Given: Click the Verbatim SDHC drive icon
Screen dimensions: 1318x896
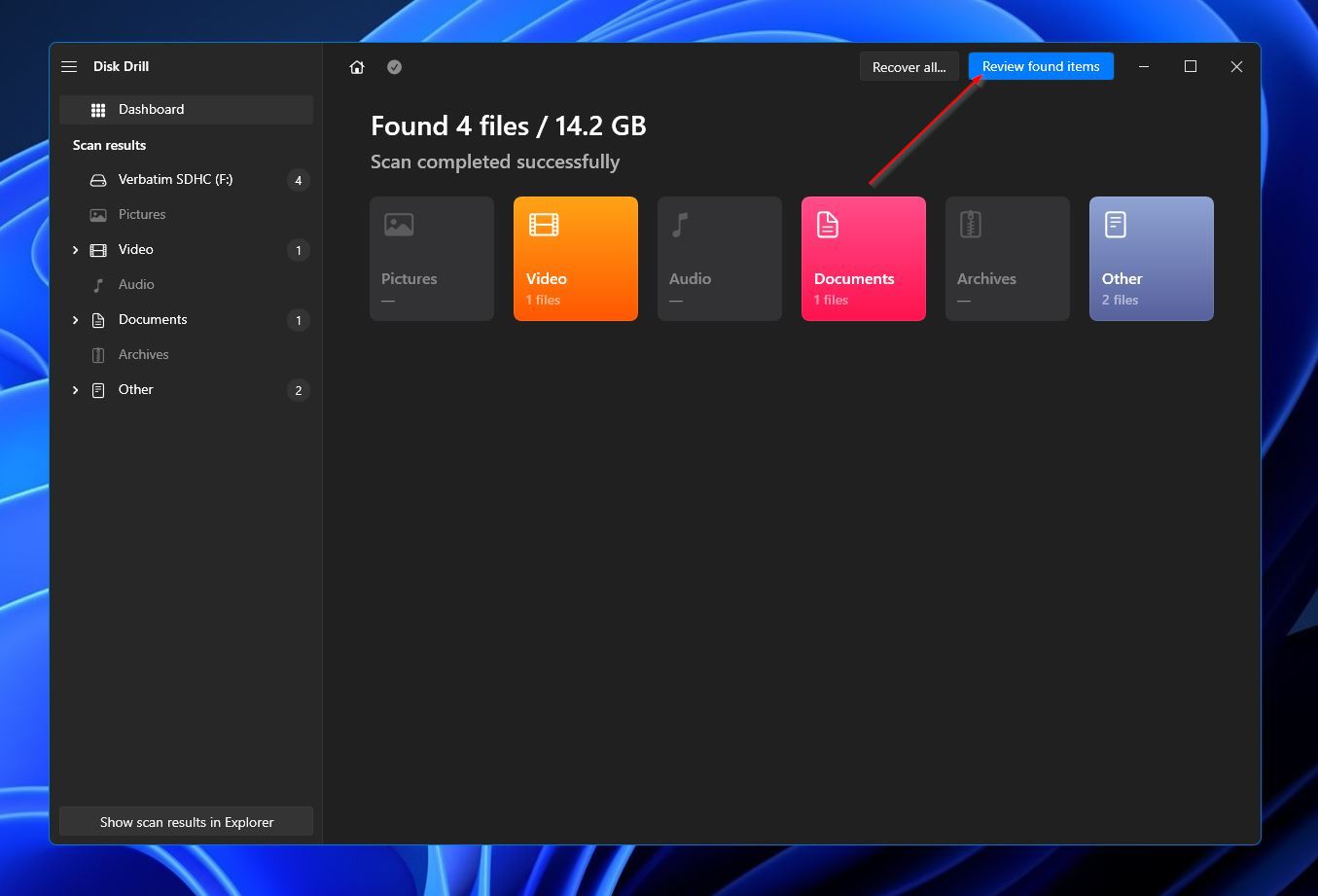Looking at the screenshot, I should (x=98, y=180).
